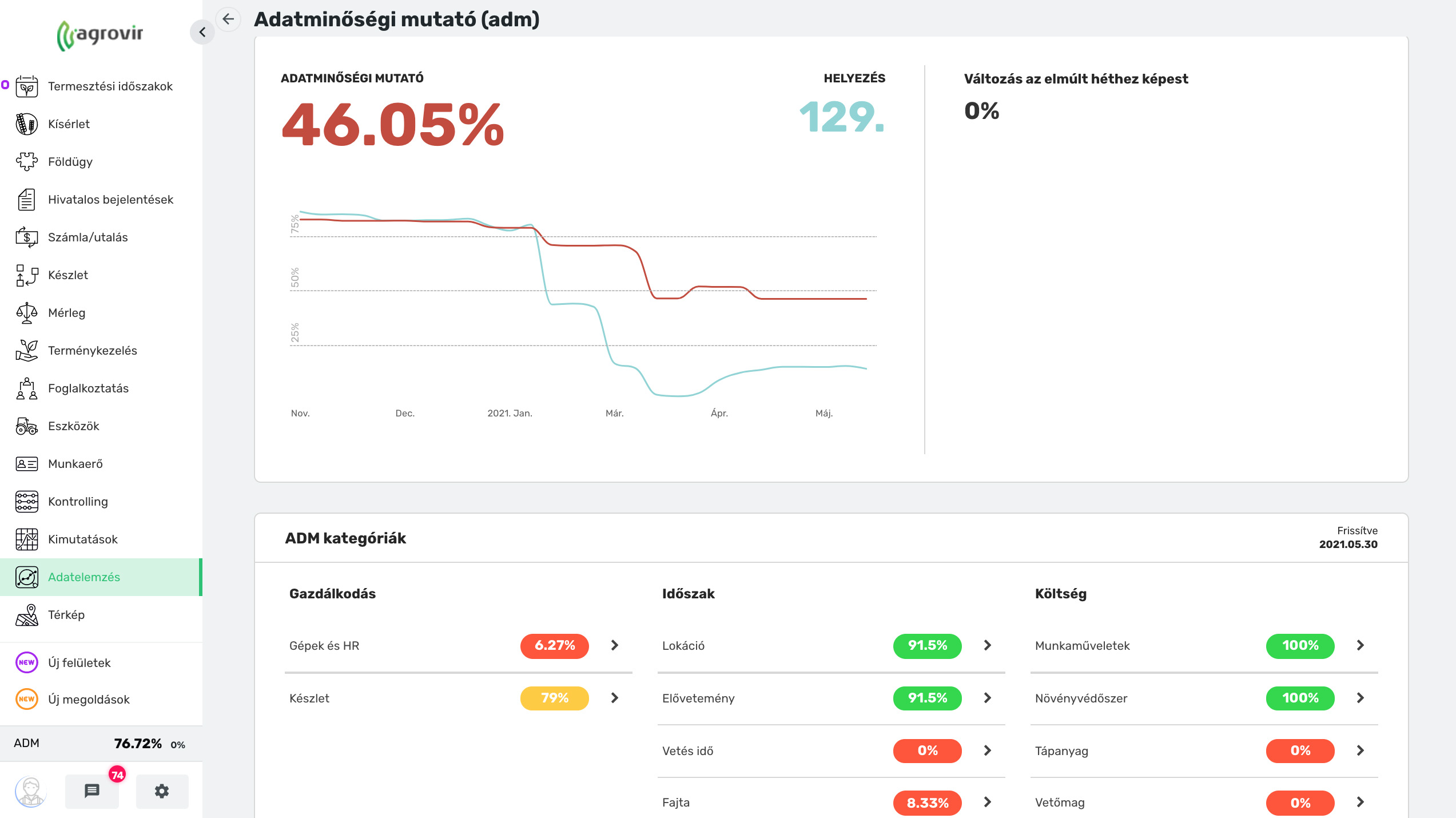Viewport: 1456px width, 818px height.
Task: Open the settings gear icon
Action: [x=162, y=791]
